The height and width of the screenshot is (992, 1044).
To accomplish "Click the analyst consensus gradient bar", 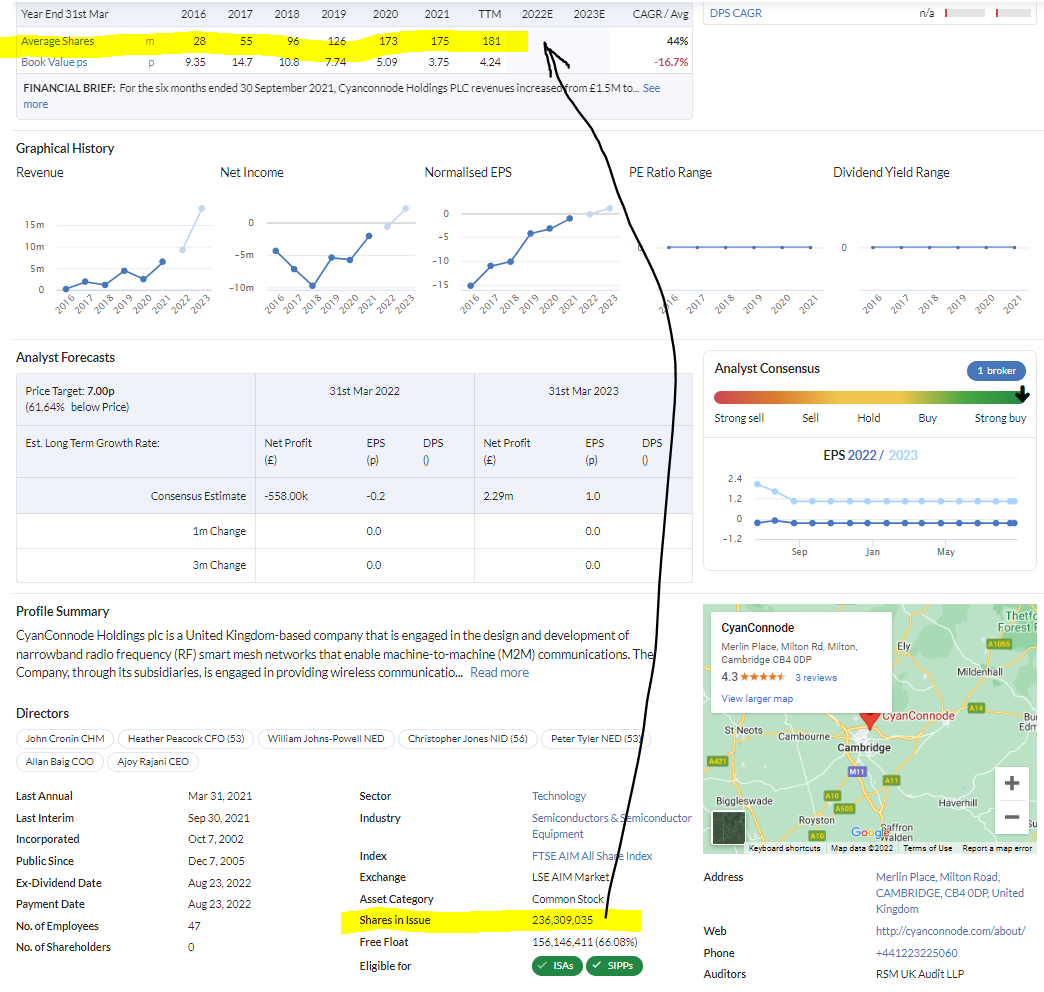I will [x=870, y=397].
